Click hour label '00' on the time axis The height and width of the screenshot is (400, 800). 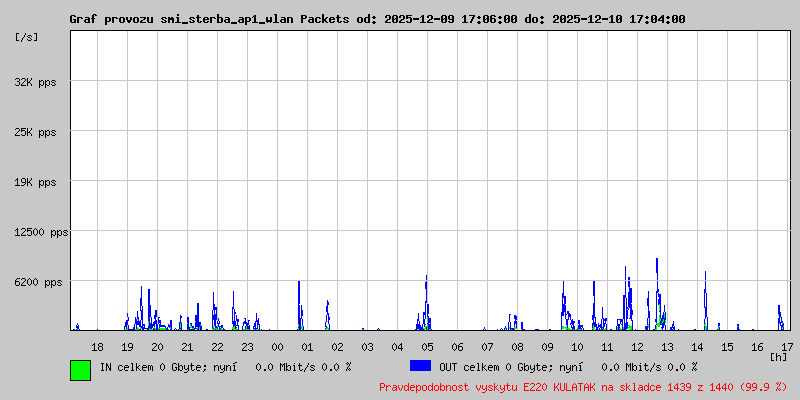point(278,347)
